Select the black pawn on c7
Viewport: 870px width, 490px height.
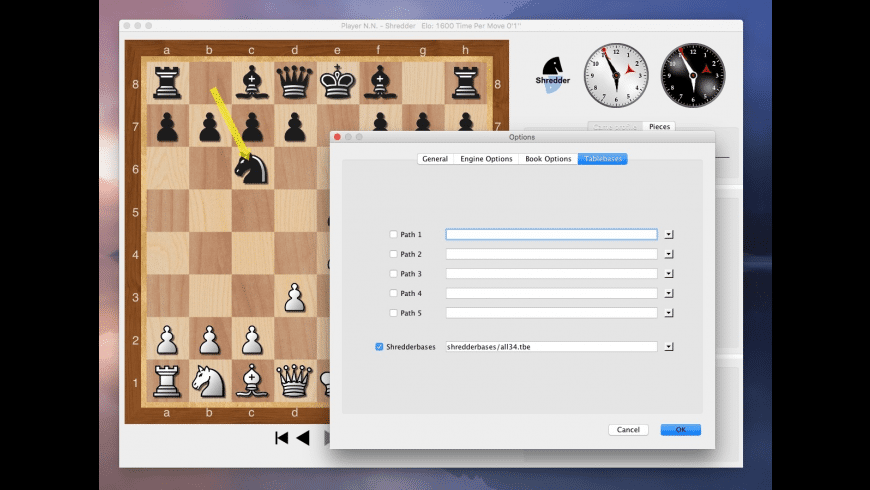click(x=252, y=126)
